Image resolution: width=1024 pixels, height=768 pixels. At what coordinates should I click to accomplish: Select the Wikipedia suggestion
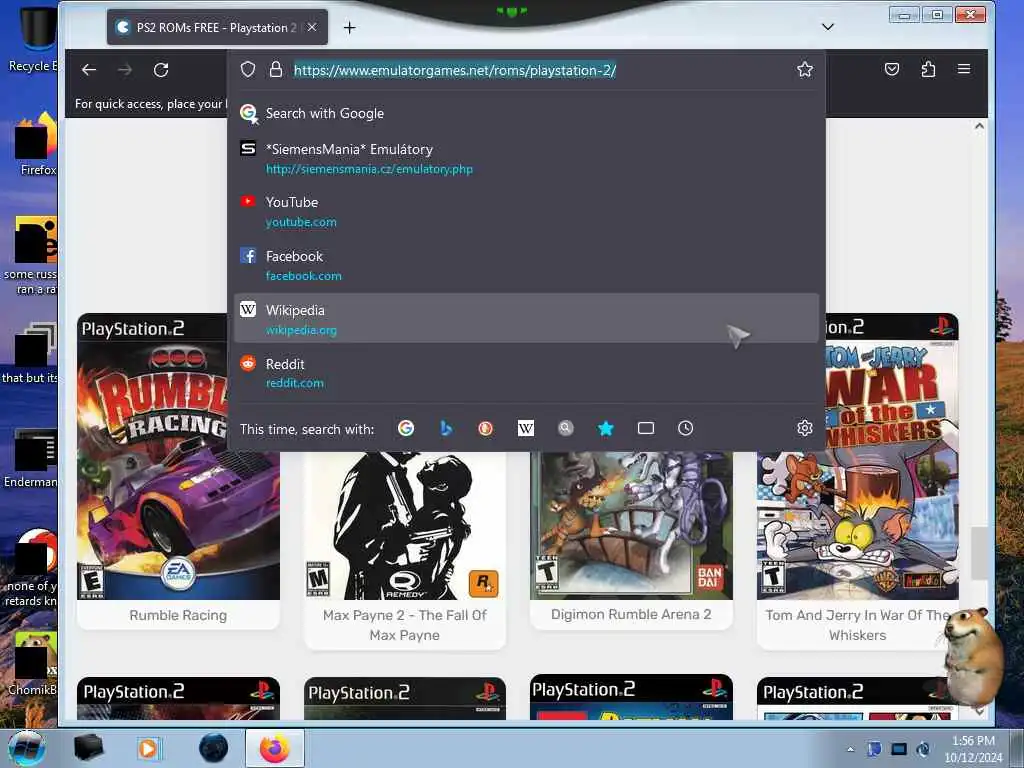tap(526, 319)
